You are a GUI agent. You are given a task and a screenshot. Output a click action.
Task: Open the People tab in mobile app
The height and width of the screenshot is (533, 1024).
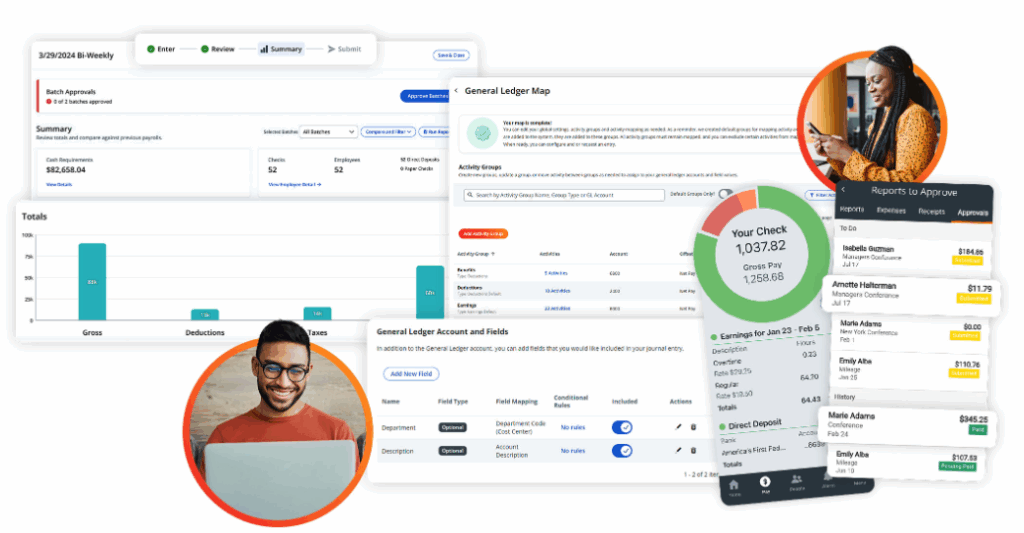(x=797, y=483)
